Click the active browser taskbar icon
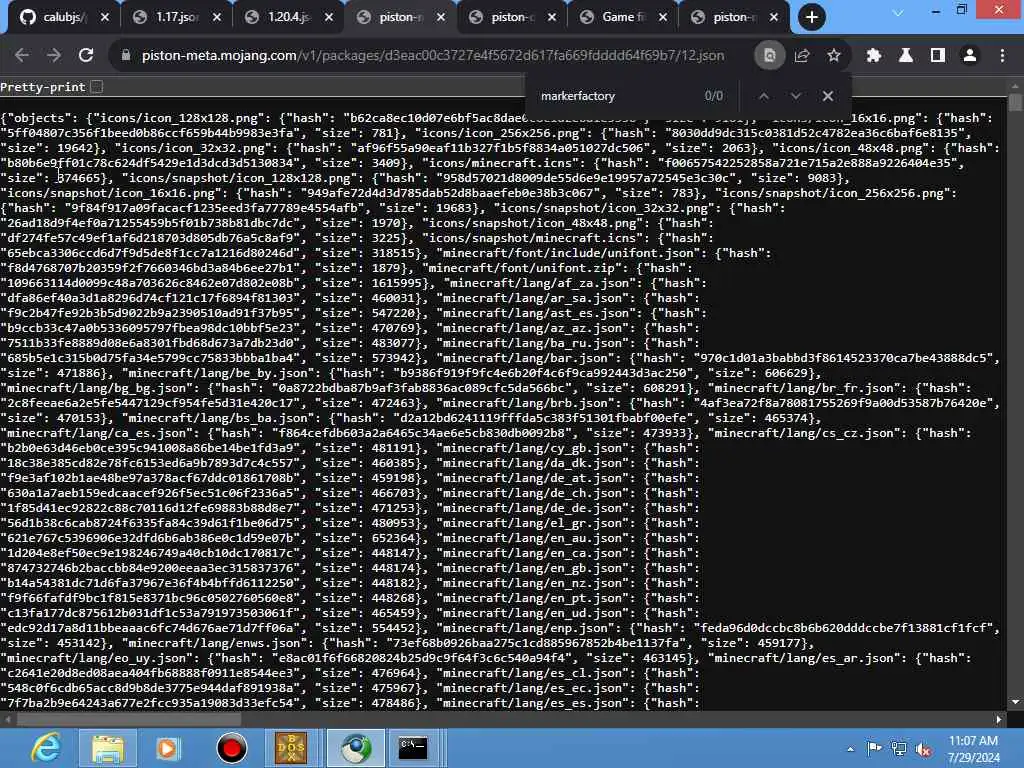 355,748
